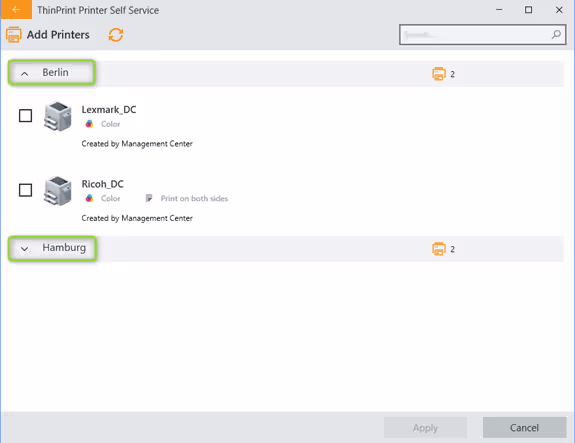Click the search magnifier icon

pos(556,35)
